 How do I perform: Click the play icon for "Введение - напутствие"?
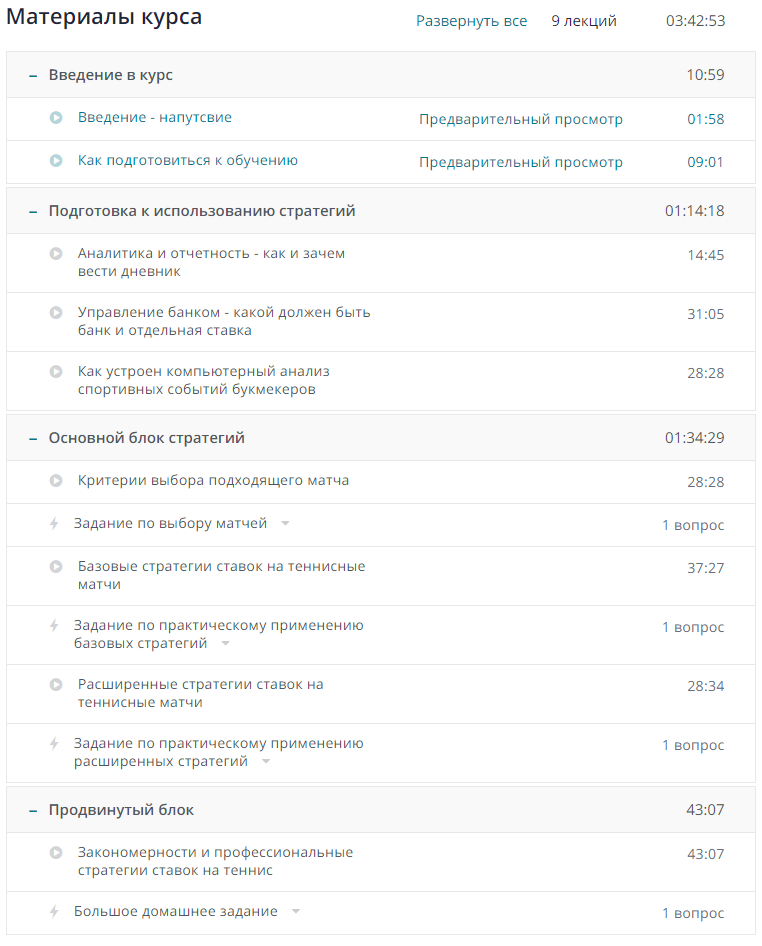click(56, 118)
